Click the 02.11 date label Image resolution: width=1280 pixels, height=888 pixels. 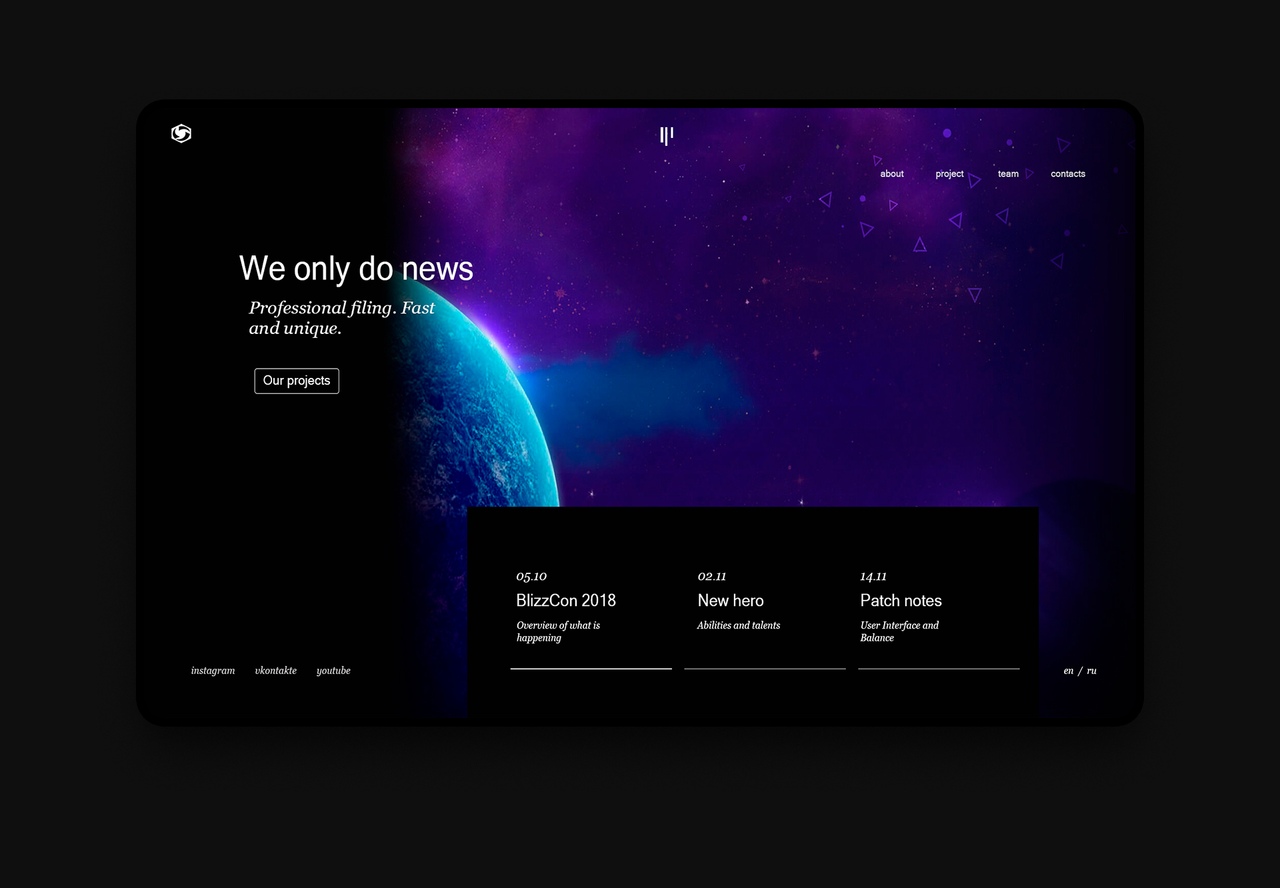click(712, 577)
